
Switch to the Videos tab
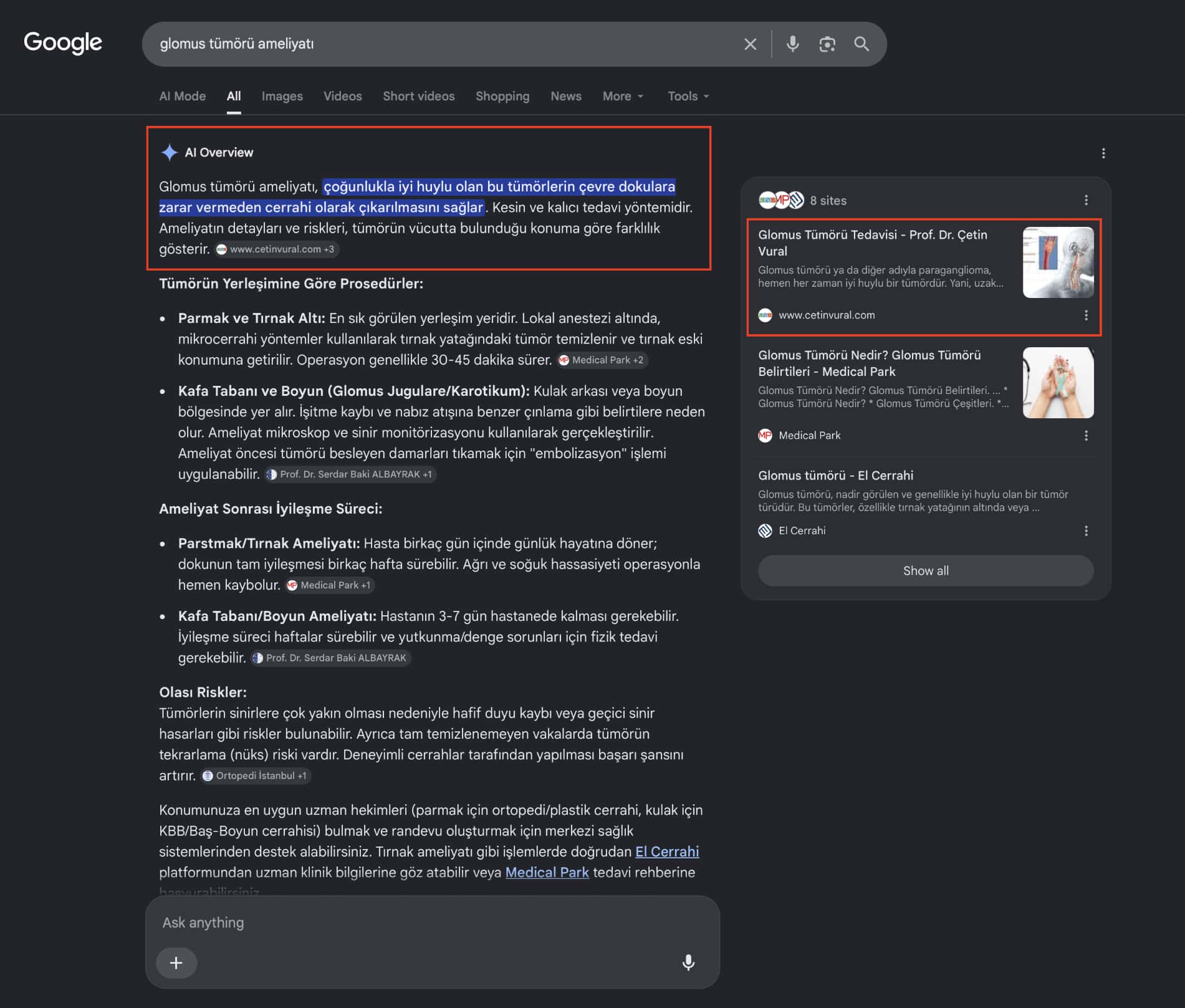[342, 96]
